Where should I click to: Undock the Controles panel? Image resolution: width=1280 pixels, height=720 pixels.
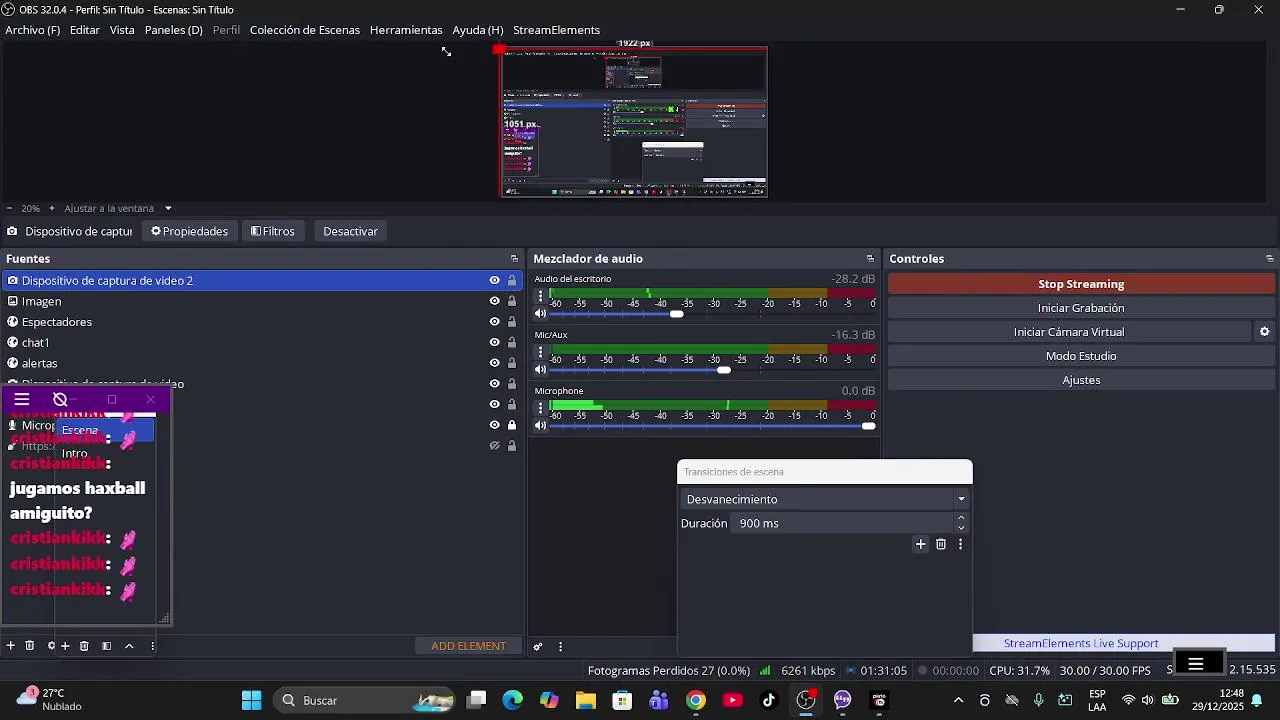1270,259
